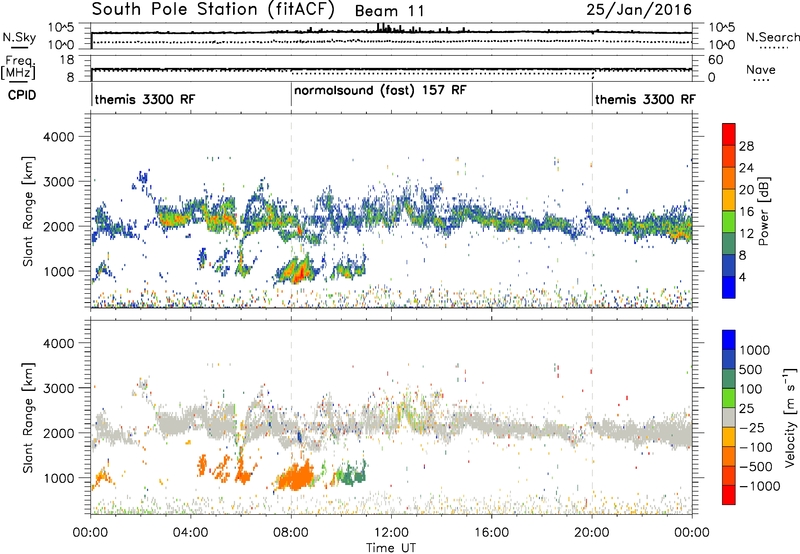This screenshot has width=800, height=554.
Task: Click the '12:00' time axis tick
Action: coord(391,532)
